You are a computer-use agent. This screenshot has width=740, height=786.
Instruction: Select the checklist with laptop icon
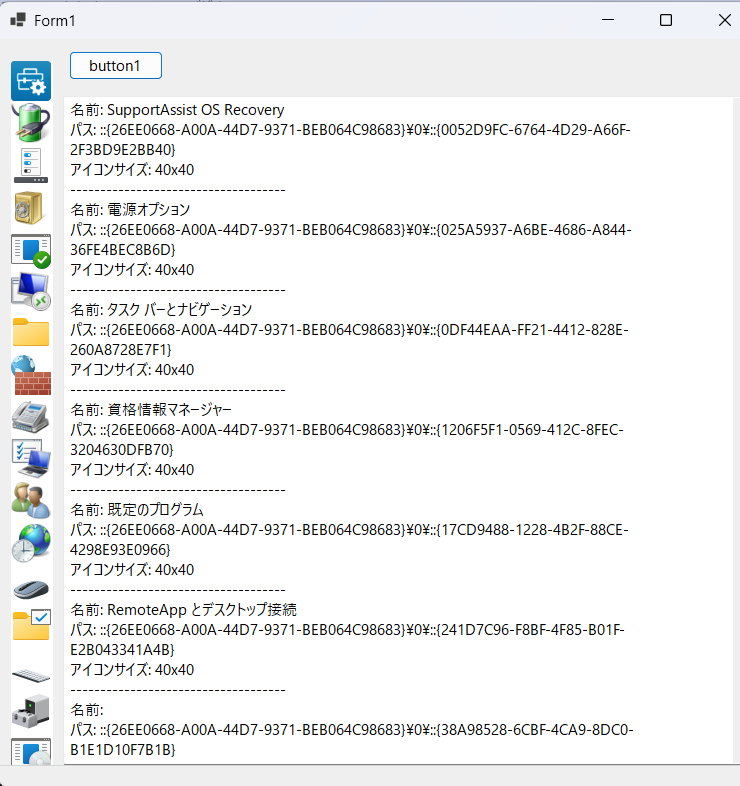(31, 457)
